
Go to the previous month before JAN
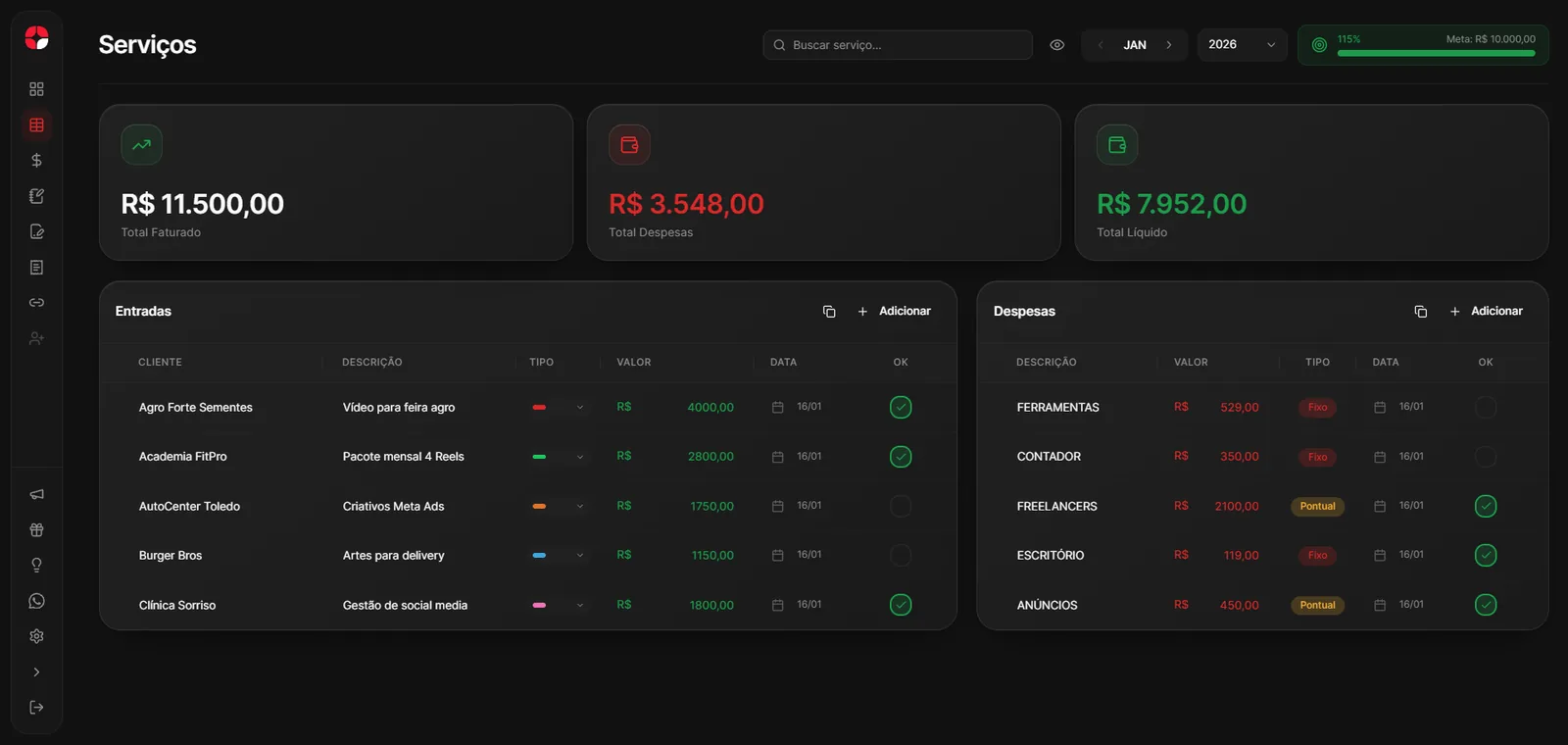pos(1101,45)
